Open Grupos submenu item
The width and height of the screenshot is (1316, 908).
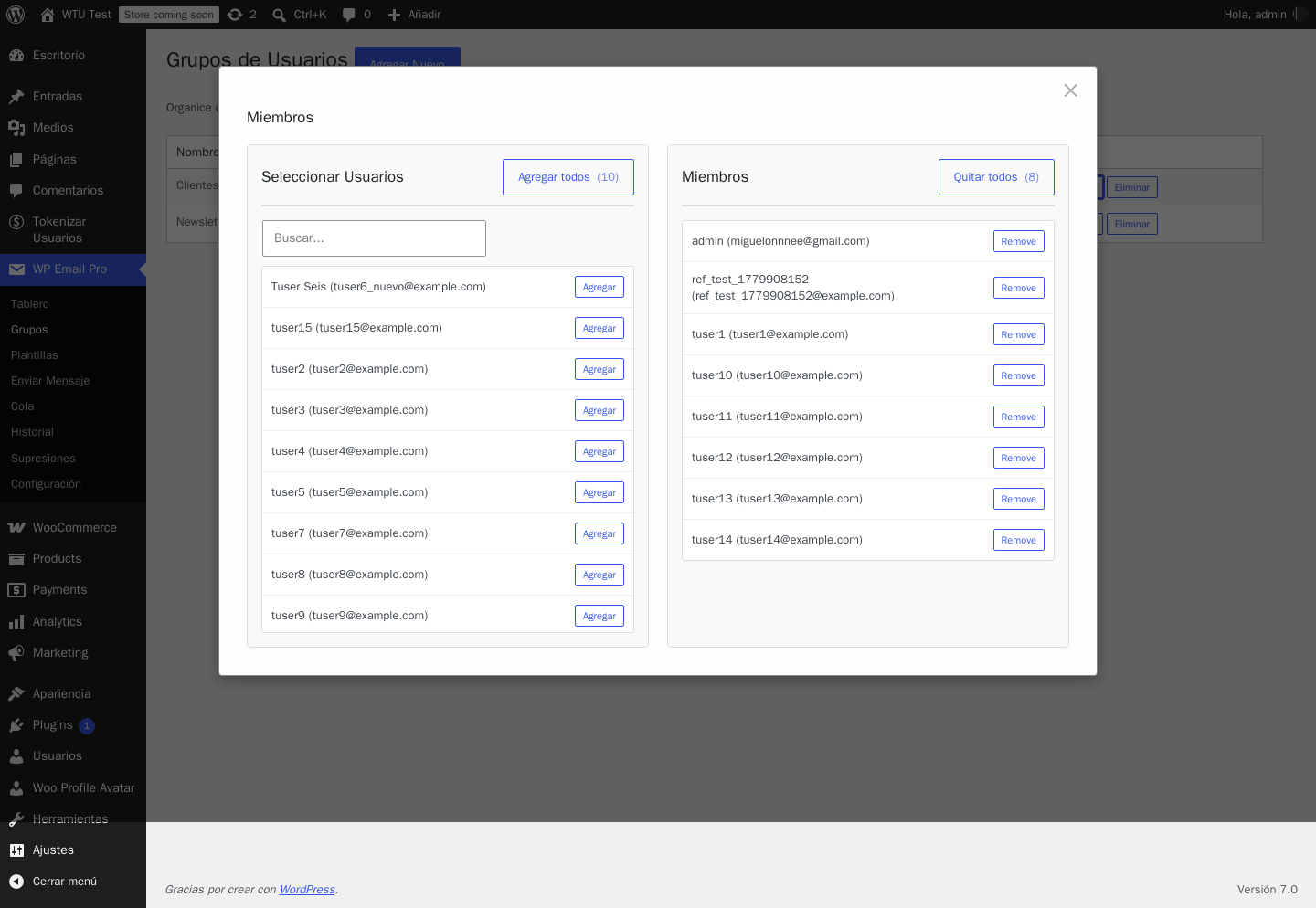(29, 330)
